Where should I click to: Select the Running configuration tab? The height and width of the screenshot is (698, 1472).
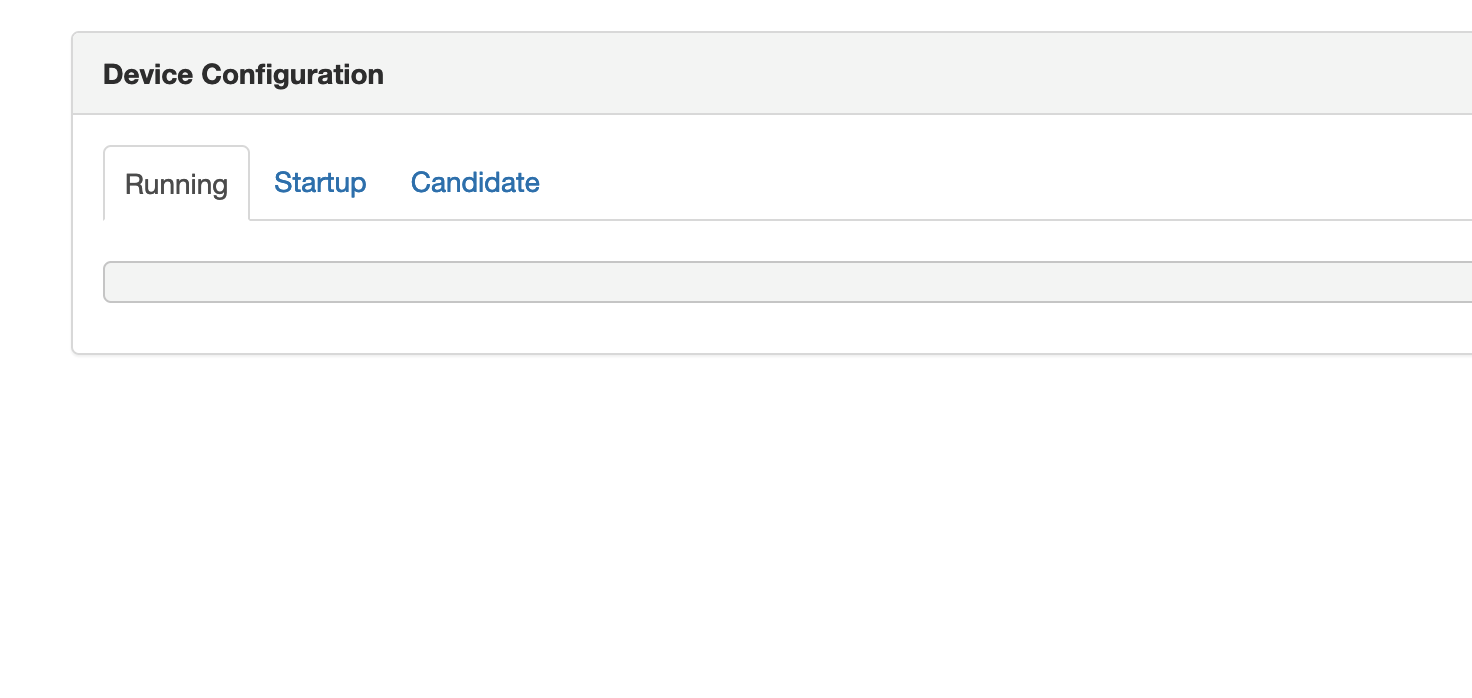[x=176, y=184]
